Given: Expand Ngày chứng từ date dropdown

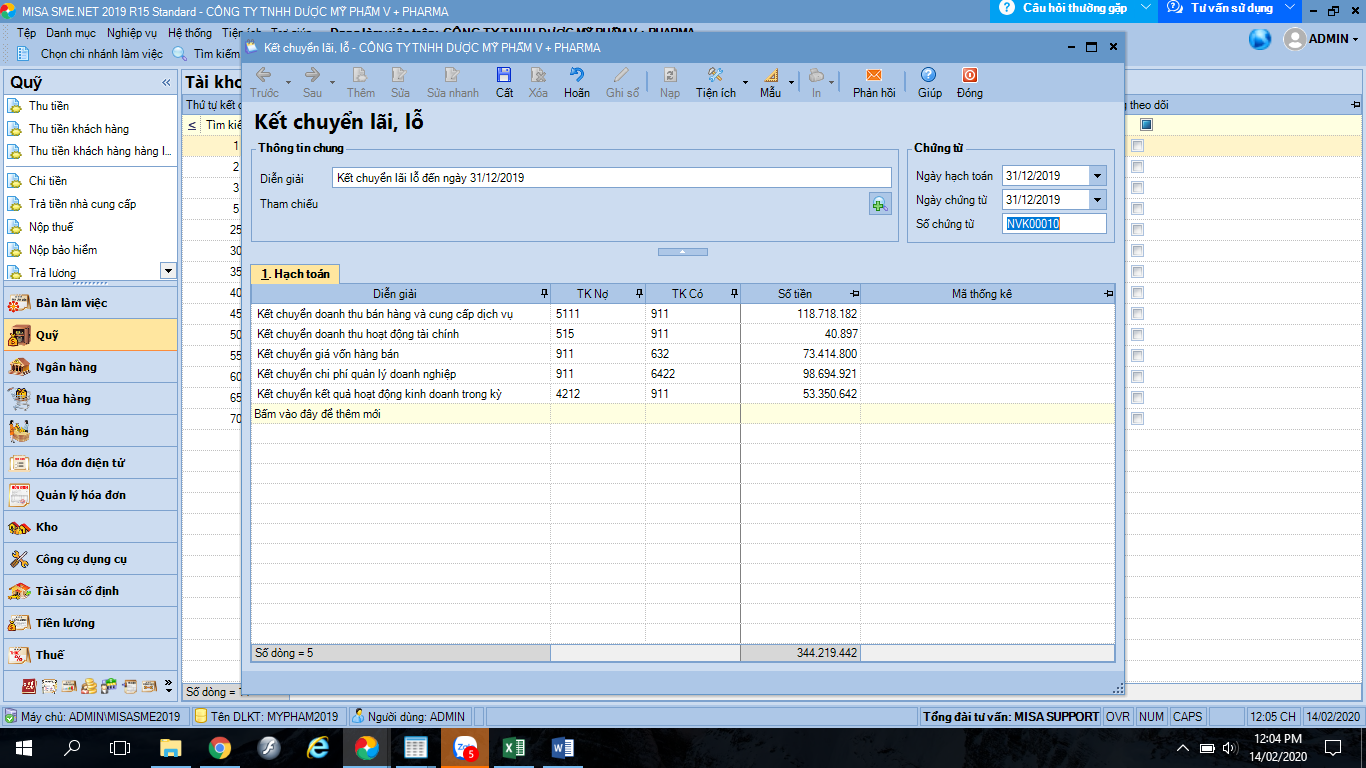Looking at the screenshot, I should [x=1098, y=200].
